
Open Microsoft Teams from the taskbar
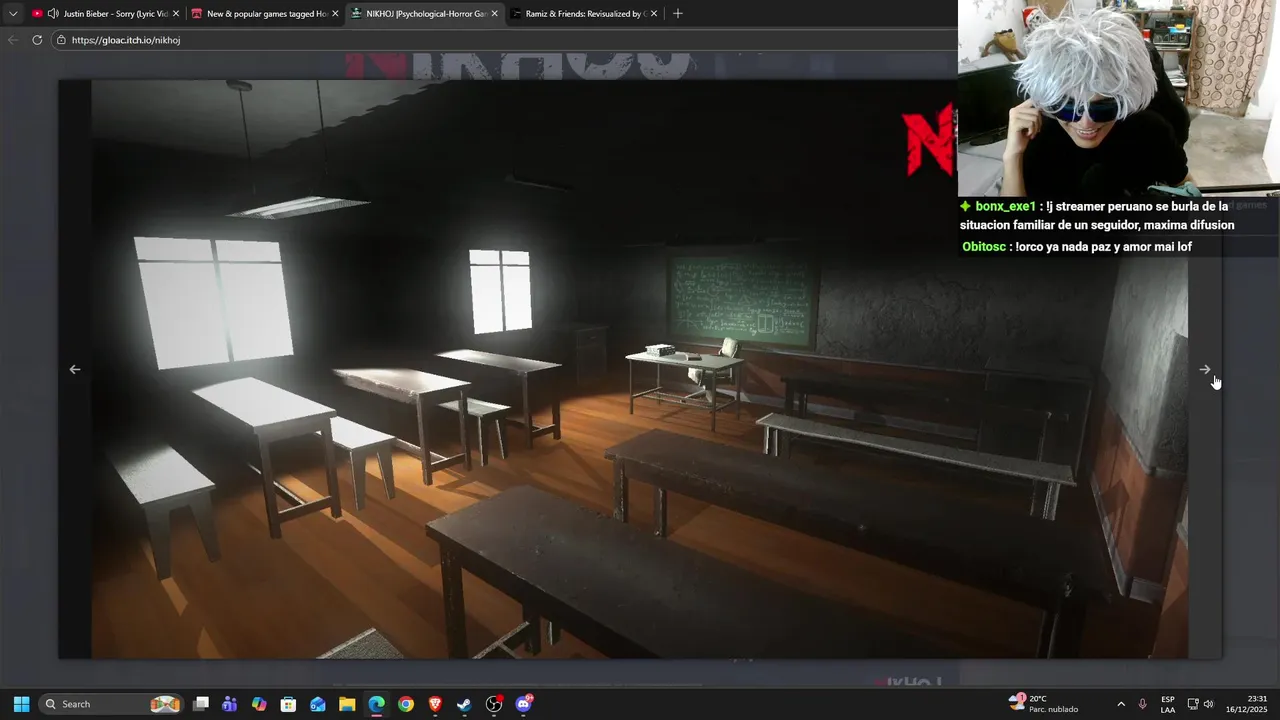(x=230, y=704)
